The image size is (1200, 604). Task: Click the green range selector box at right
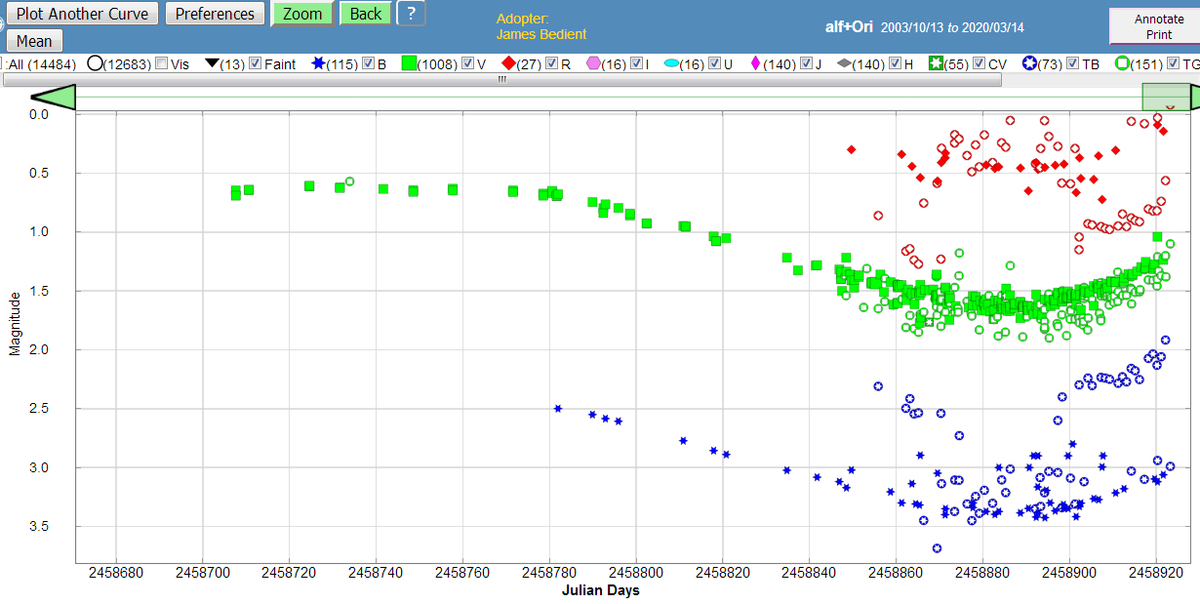[x=1166, y=97]
